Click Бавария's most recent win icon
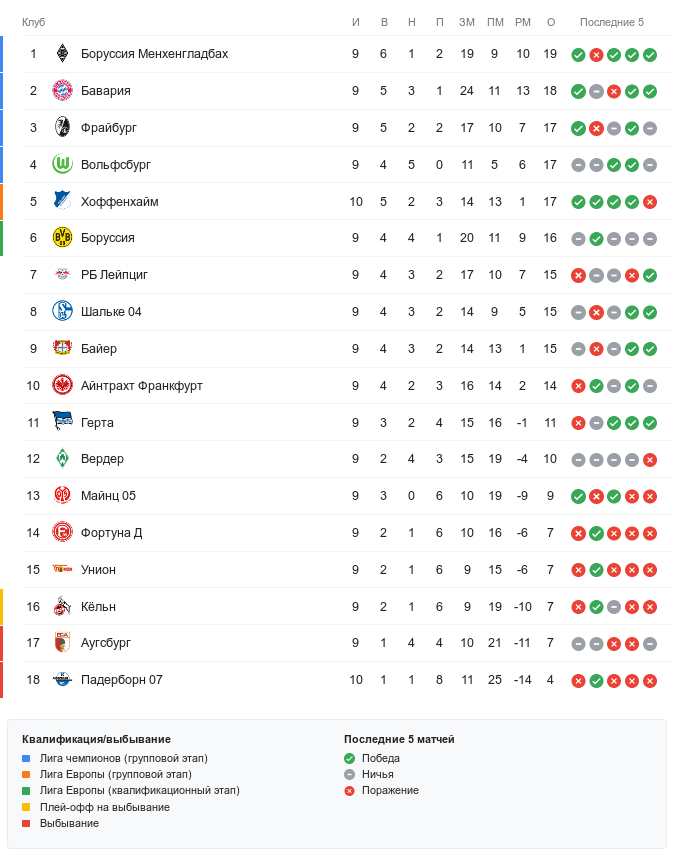 [650, 91]
